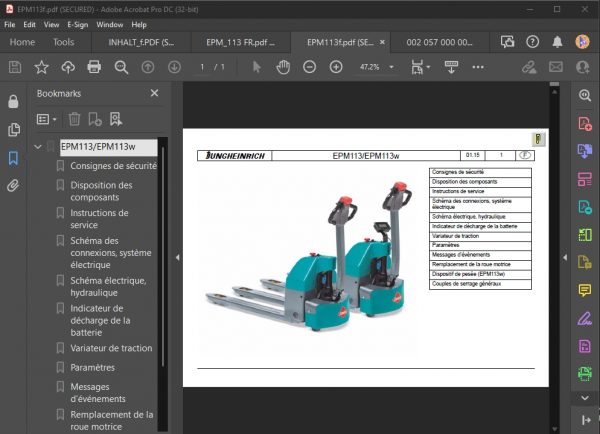Switch to INHALT_f.PDF document tab

click(141, 42)
